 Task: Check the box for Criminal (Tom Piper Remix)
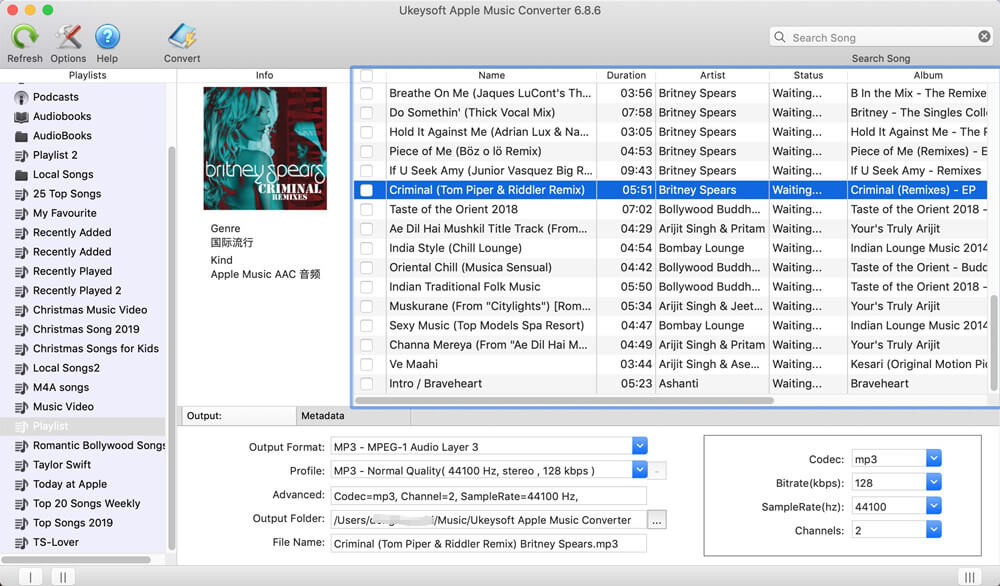366,189
